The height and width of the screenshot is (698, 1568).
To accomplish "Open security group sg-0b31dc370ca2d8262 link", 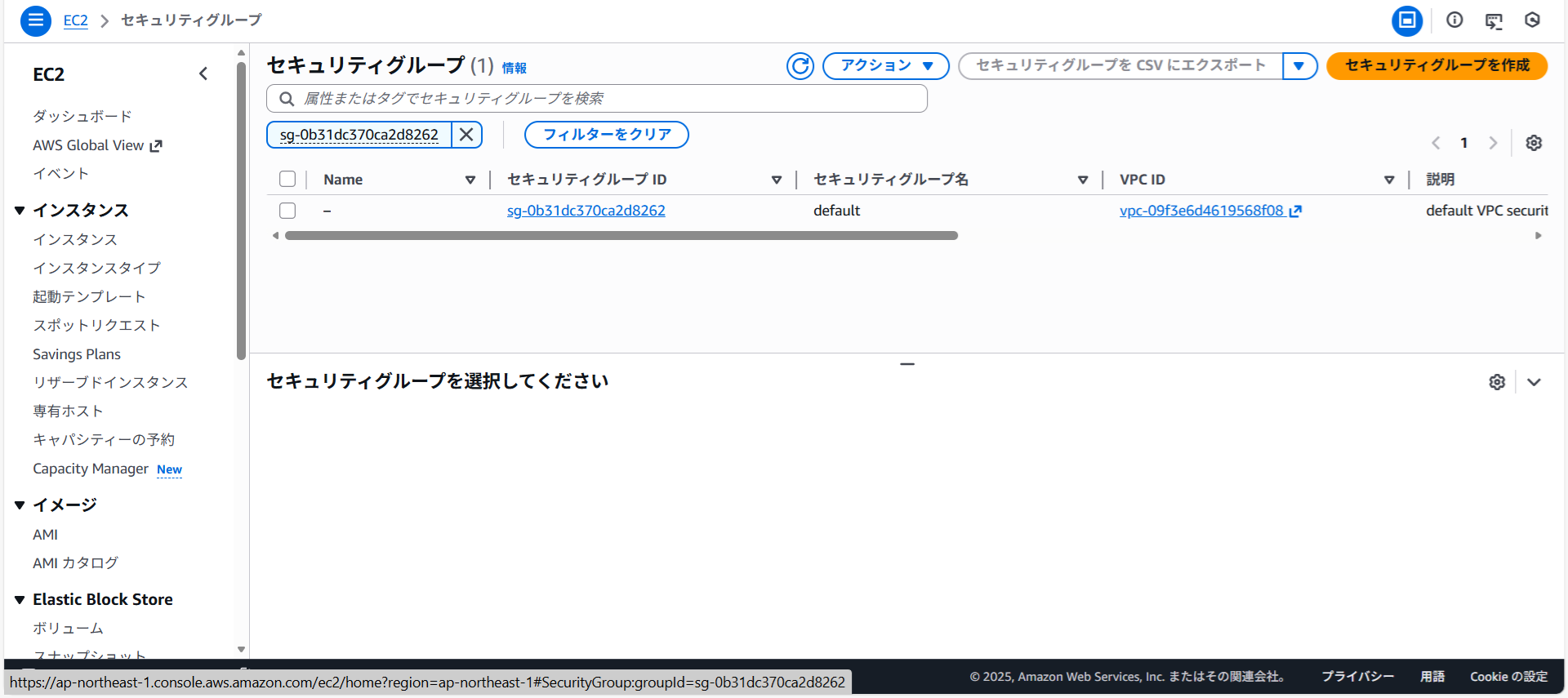I will [x=586, y=211].
